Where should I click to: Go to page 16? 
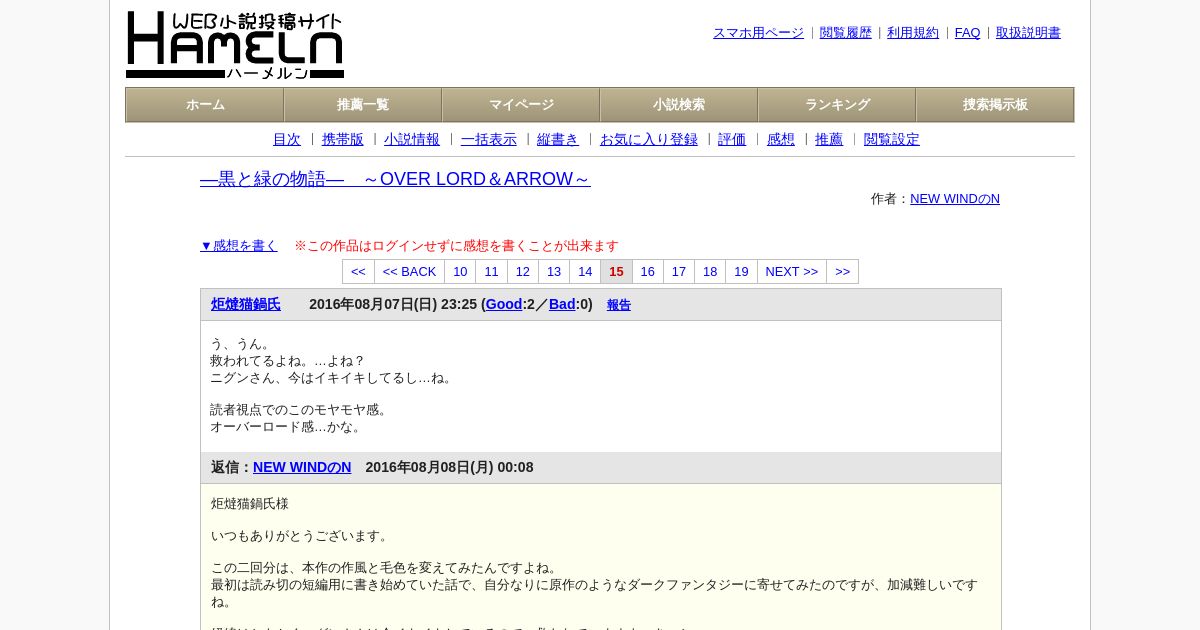[x=648, y=272]
